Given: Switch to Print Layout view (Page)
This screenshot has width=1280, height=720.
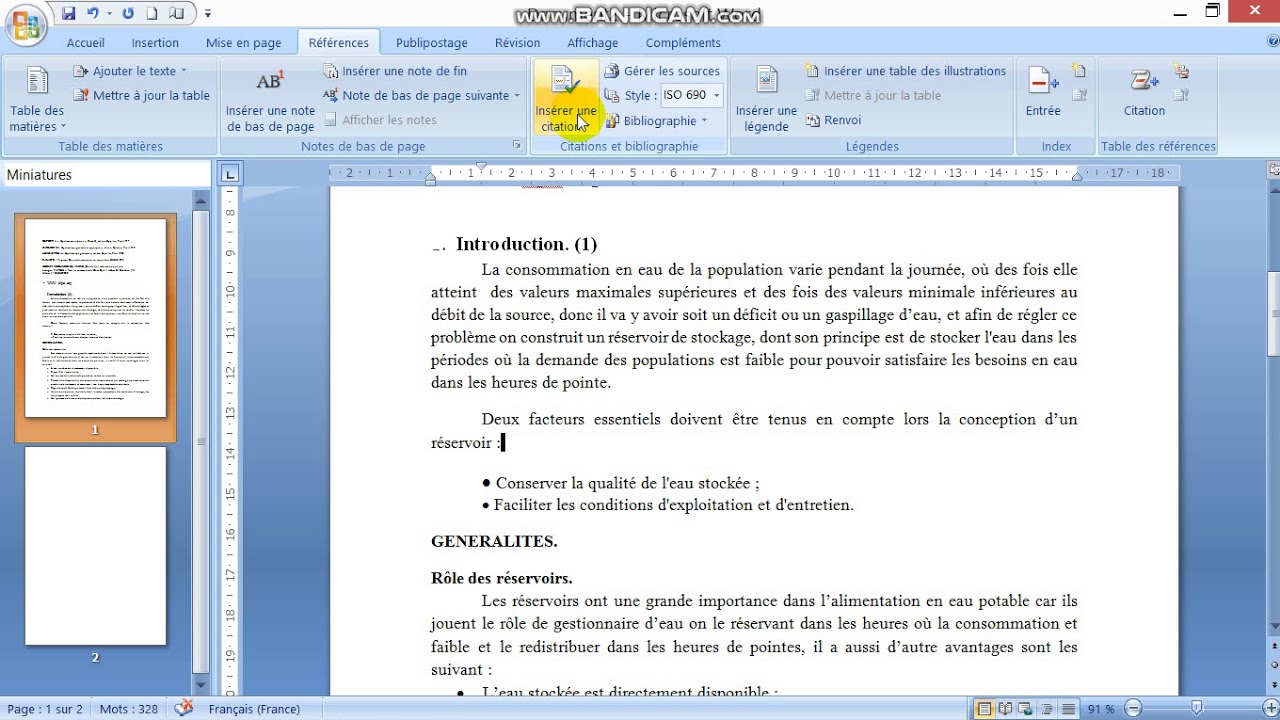Looking at the screenshot, I should [985, 709].
